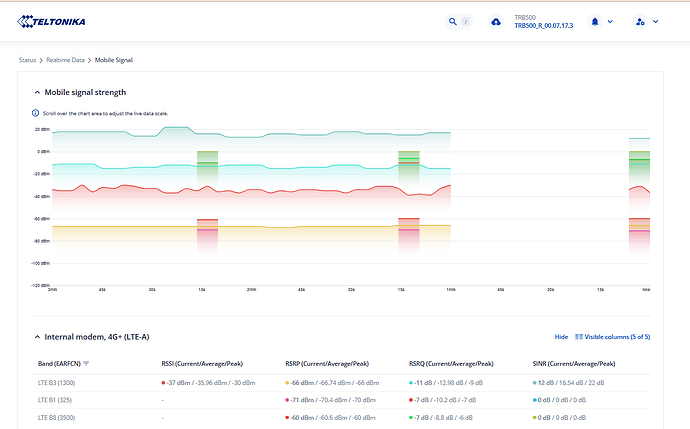The width and height of the screenshot is (690, 429).
Task: Click the user settings icon
Action: (x=639, y=21)
